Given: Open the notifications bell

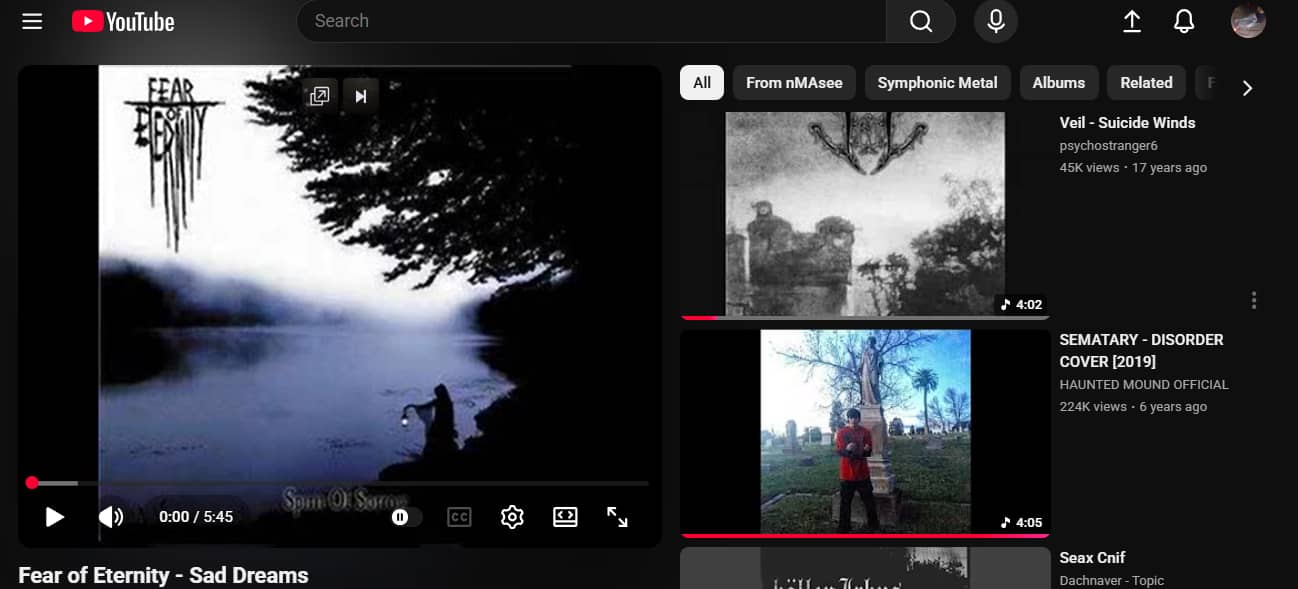Looking at the screenshot, I should tap(1184, 21).
